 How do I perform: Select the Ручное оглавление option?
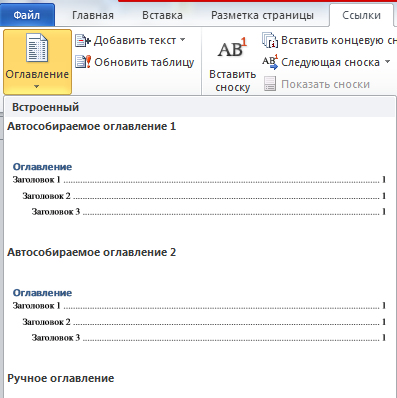[x=61, y=378]
